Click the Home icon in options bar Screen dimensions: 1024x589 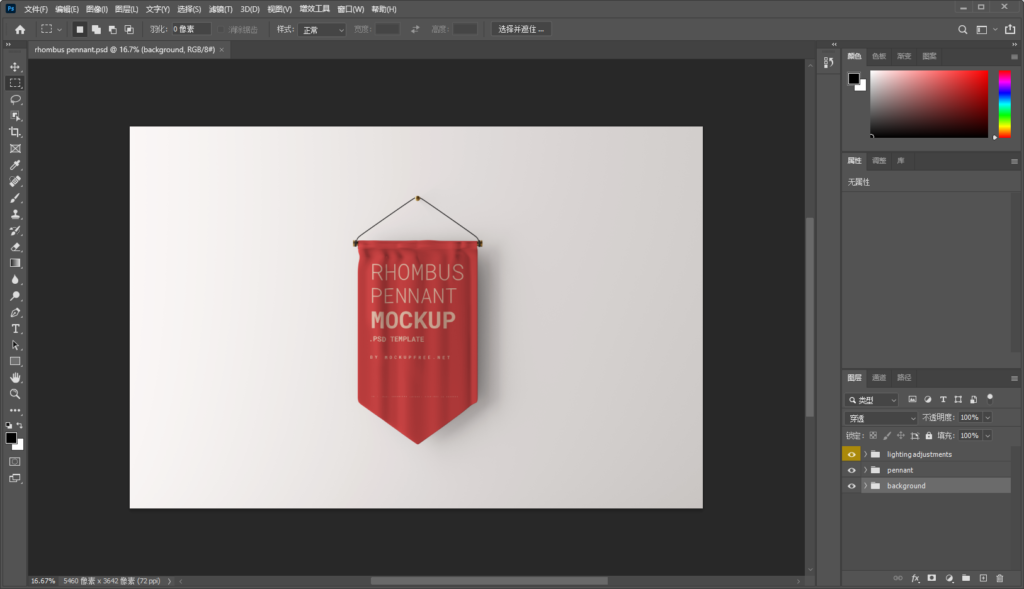[20, 29]
